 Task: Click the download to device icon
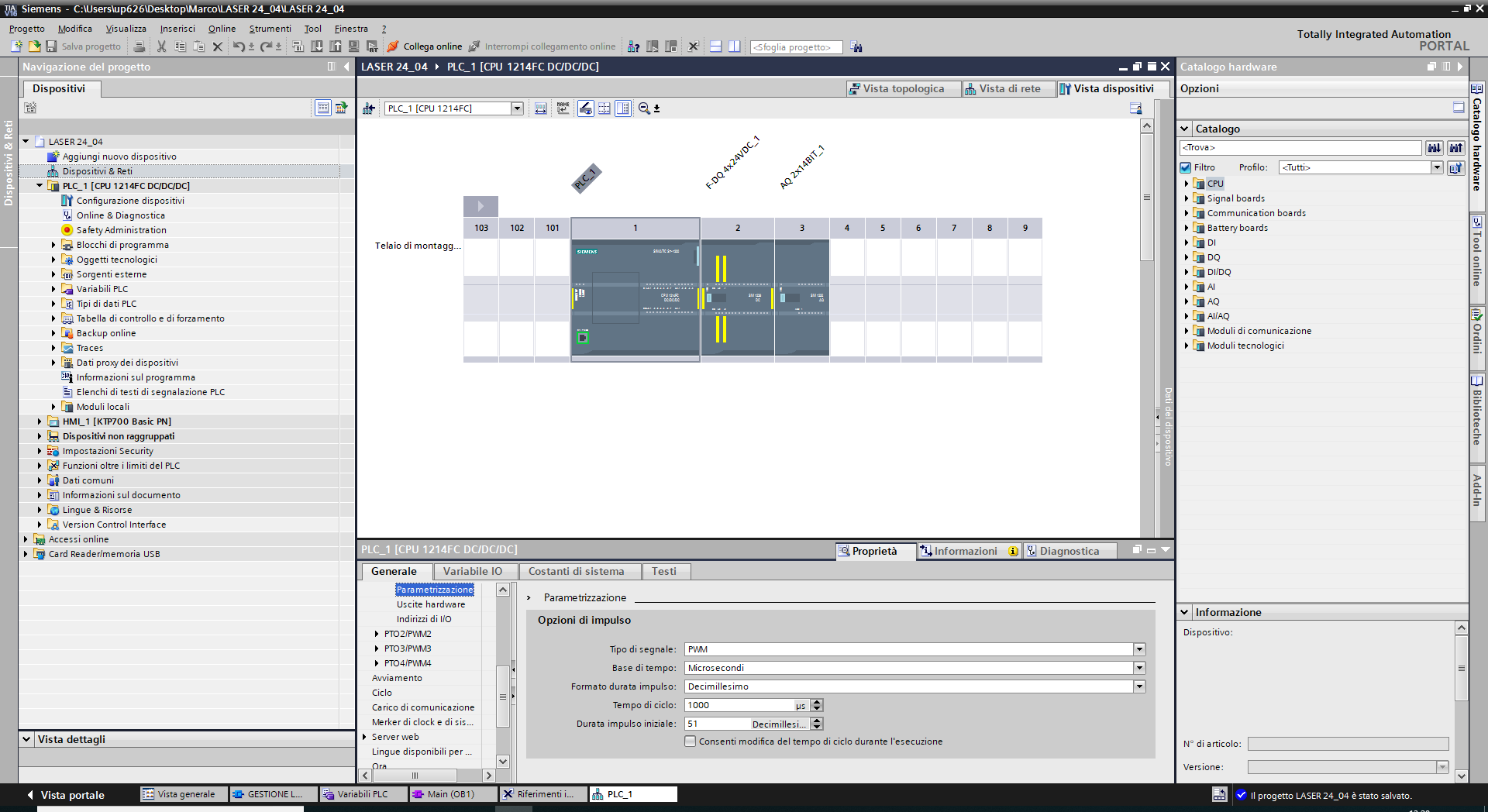pyautogui.click(x=317, y=46)
